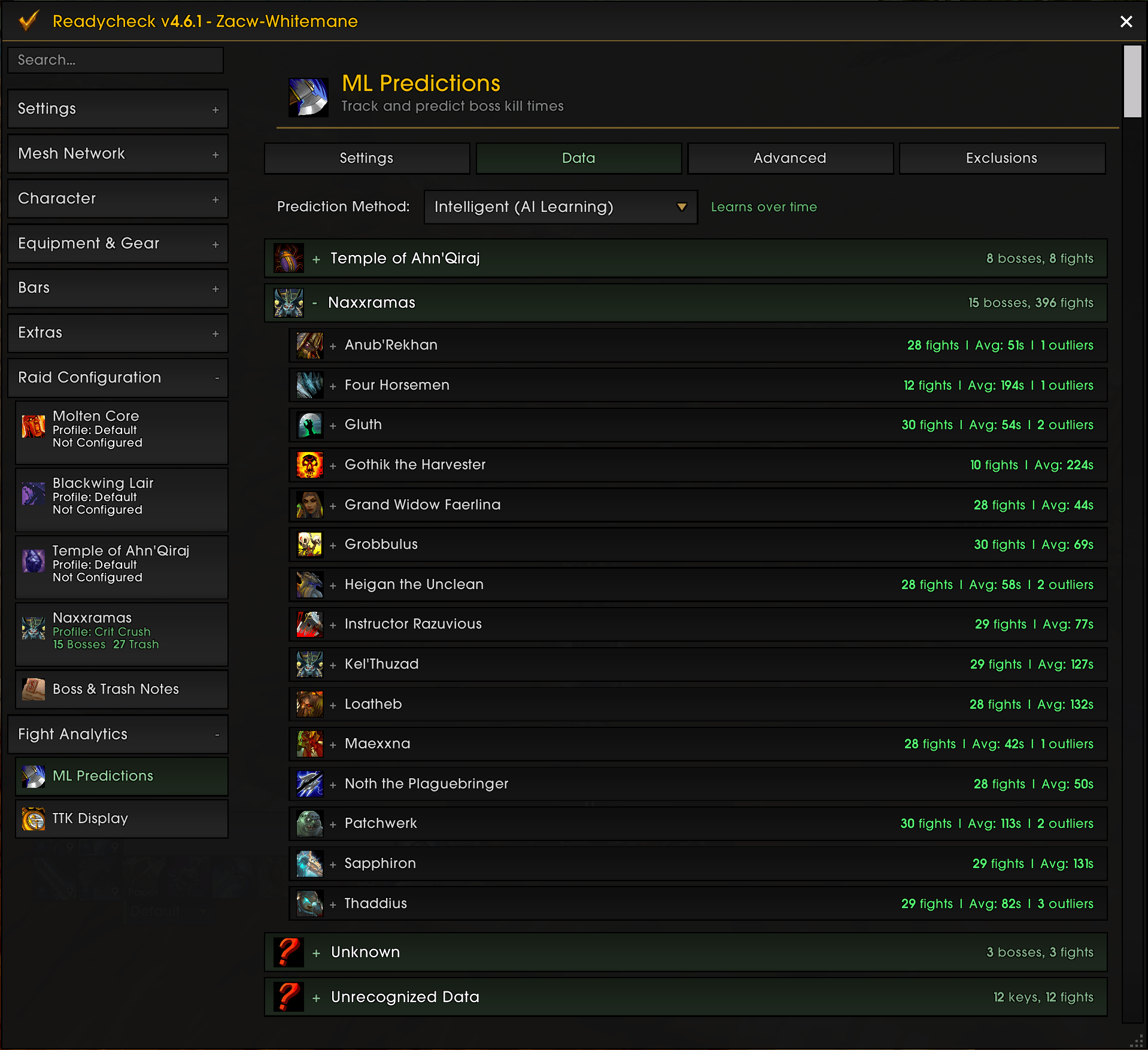Open the TTK Display page

click(122, 819)
